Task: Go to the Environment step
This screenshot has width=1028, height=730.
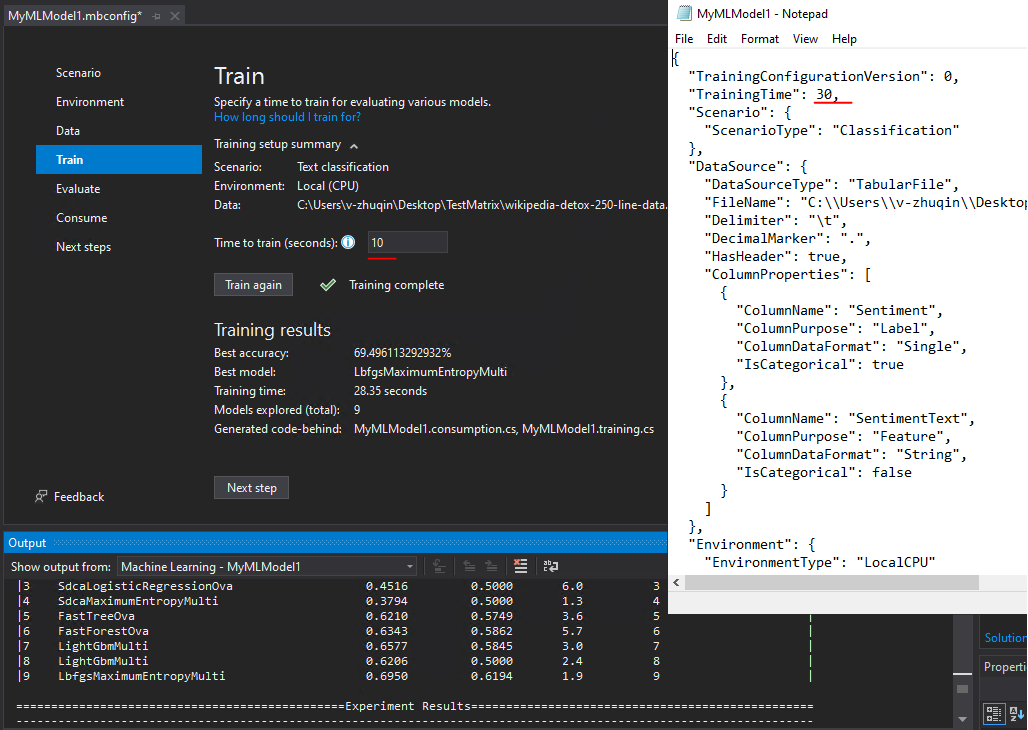Action: tap(90, 102)
